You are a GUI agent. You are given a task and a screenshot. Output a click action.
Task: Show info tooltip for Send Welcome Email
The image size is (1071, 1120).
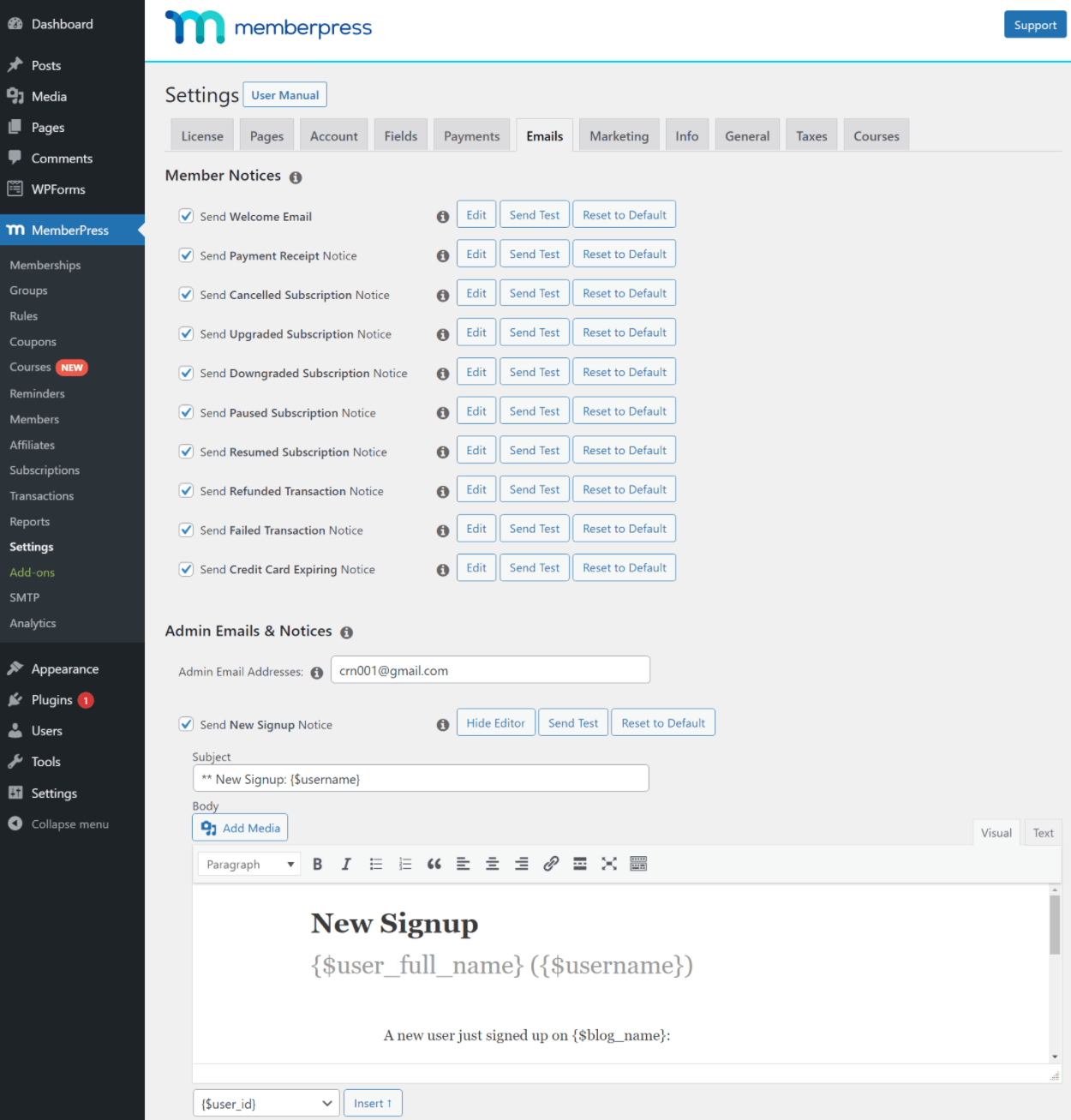443,217
